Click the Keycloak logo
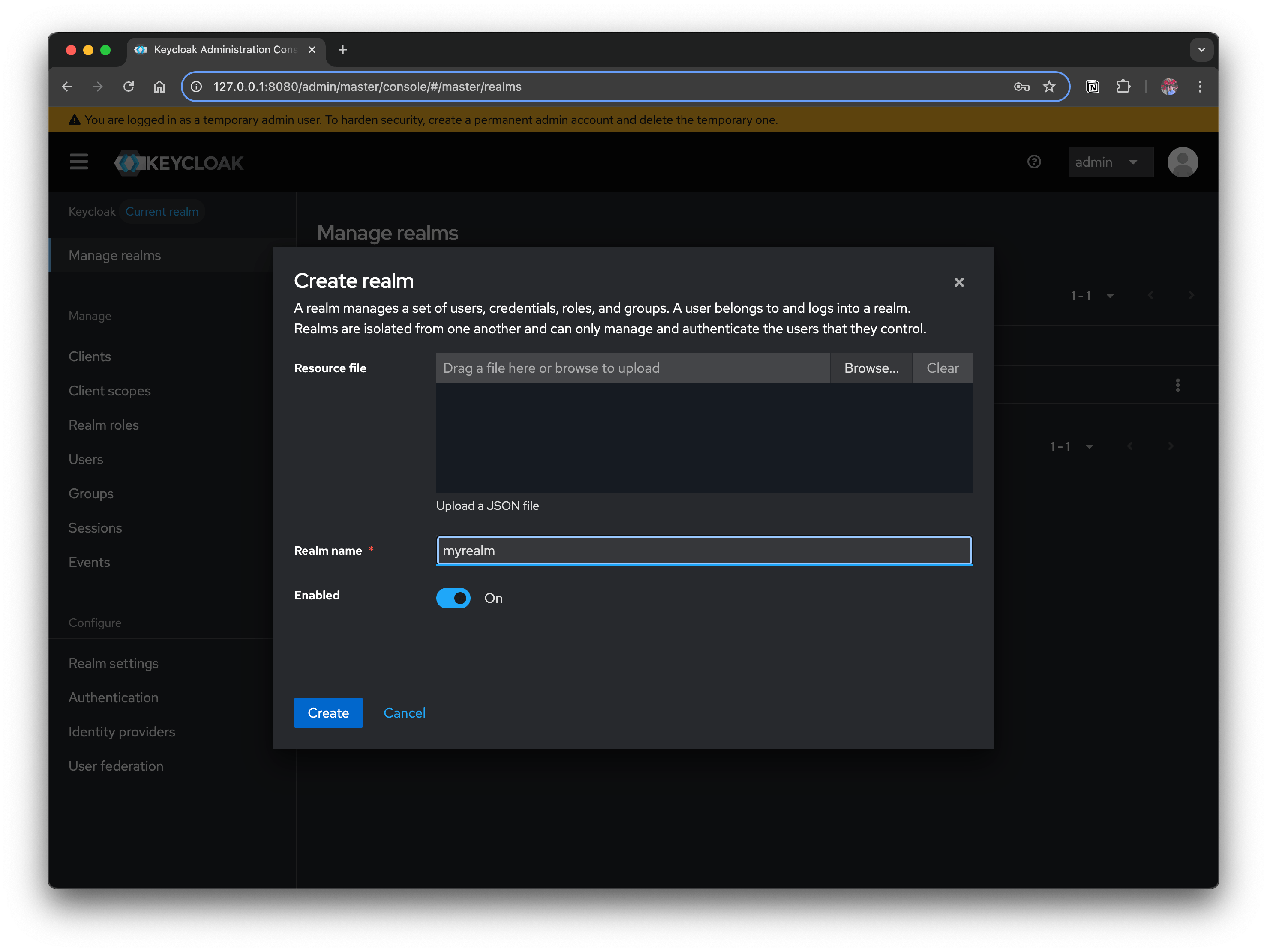1267x952 pixels. pyautogui.click(x=179, y=162)
